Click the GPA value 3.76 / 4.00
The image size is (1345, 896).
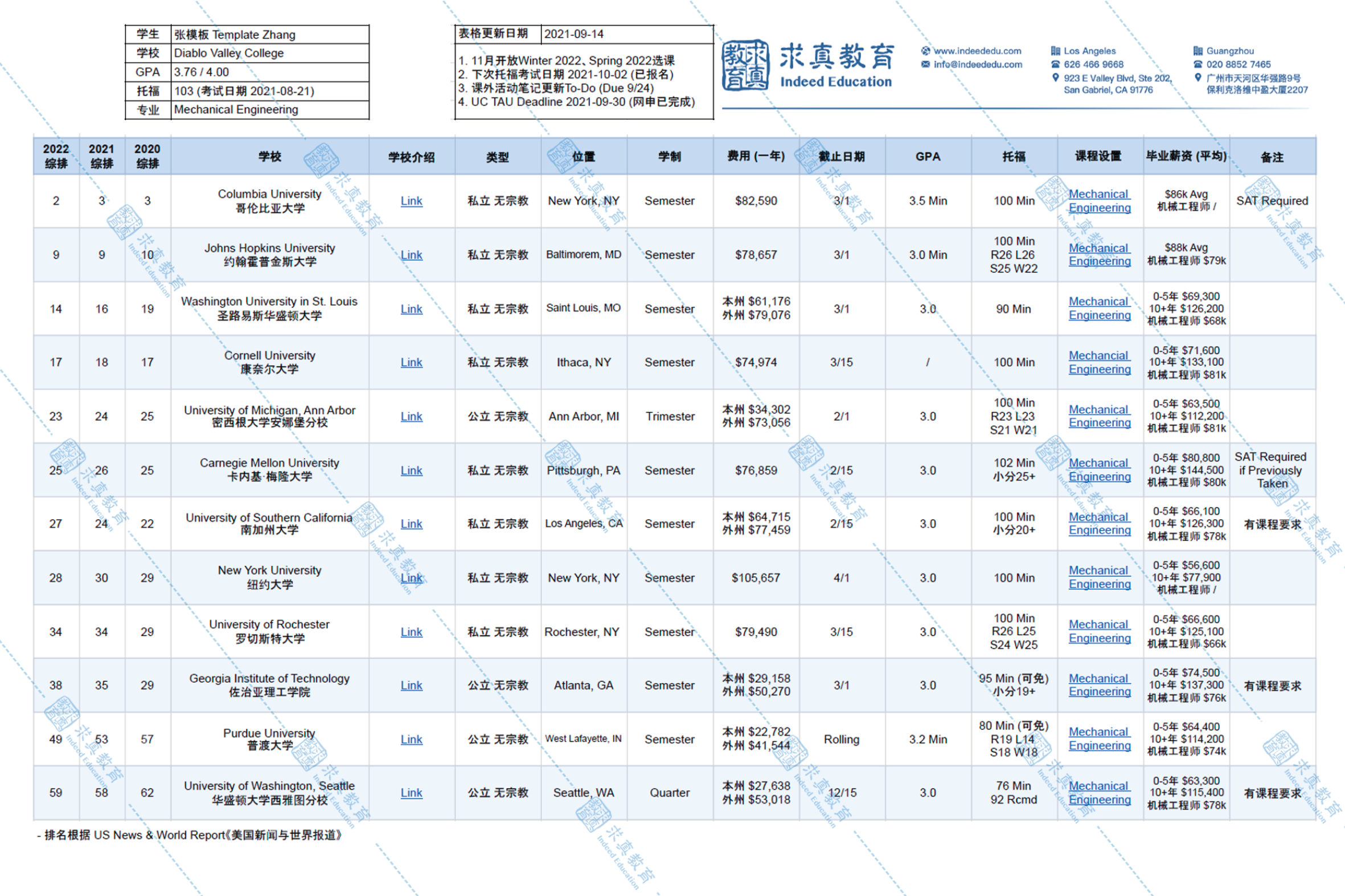click(x=270, y=72)
